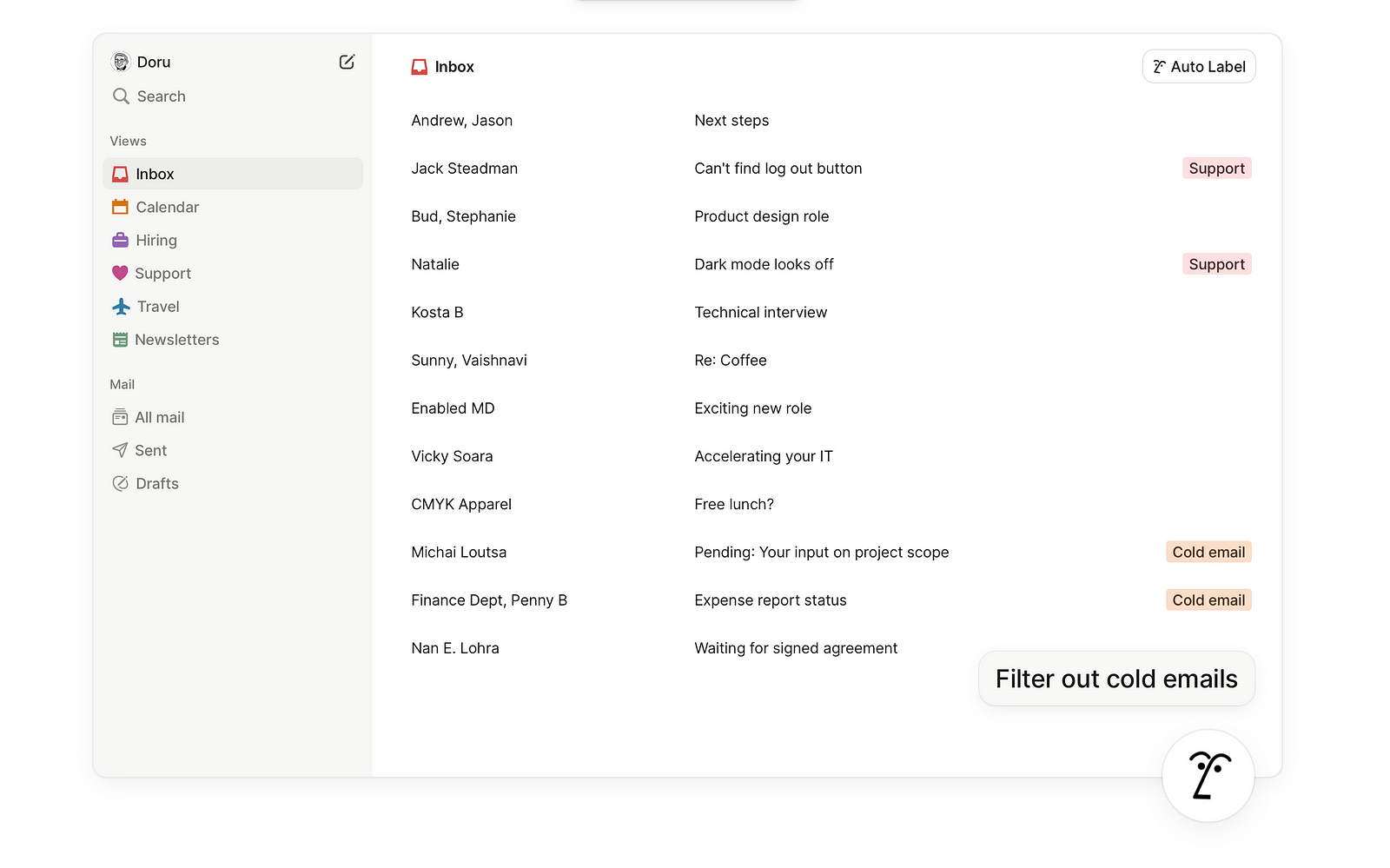Viewport: 1390px width, 868px height.
Task: Select the Travel airplane icon
Action: click(121, 307)
